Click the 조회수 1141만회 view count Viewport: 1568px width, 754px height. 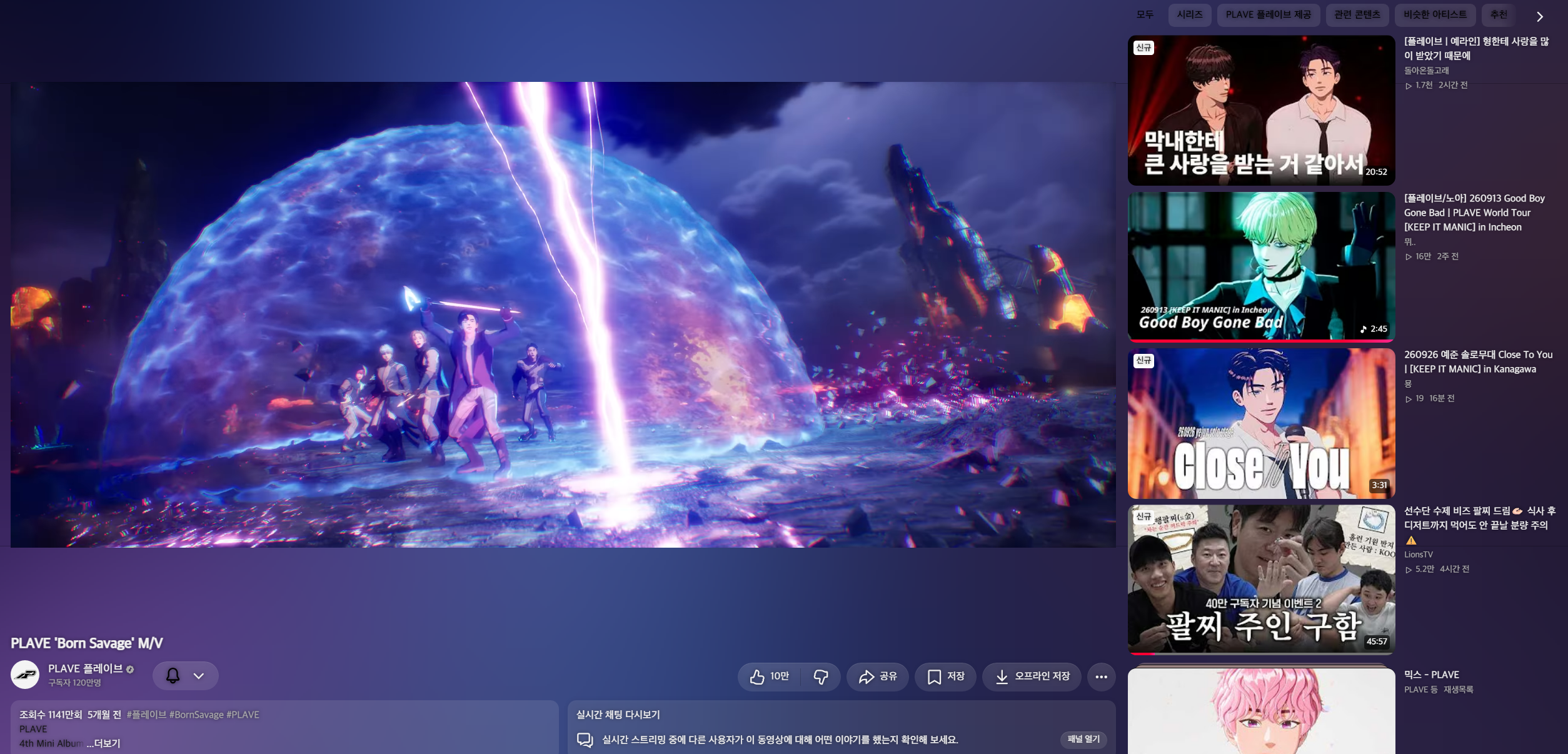click(51, 715)
